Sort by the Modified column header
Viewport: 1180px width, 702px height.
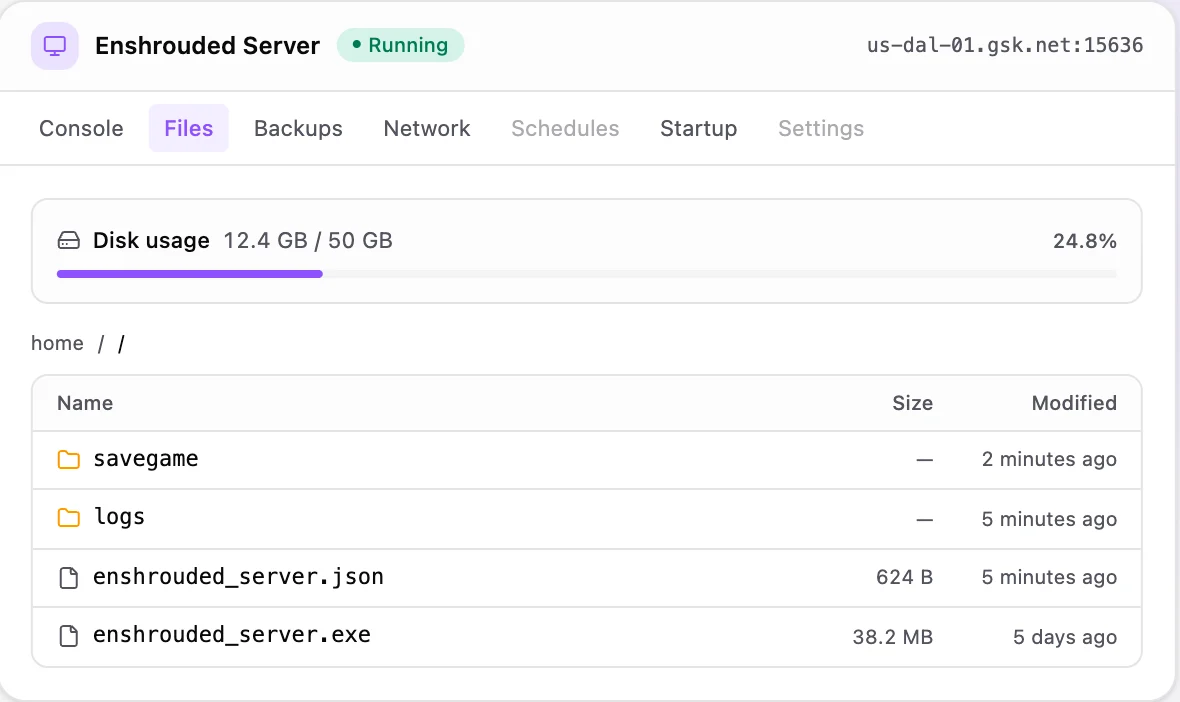click(1074, 403)
